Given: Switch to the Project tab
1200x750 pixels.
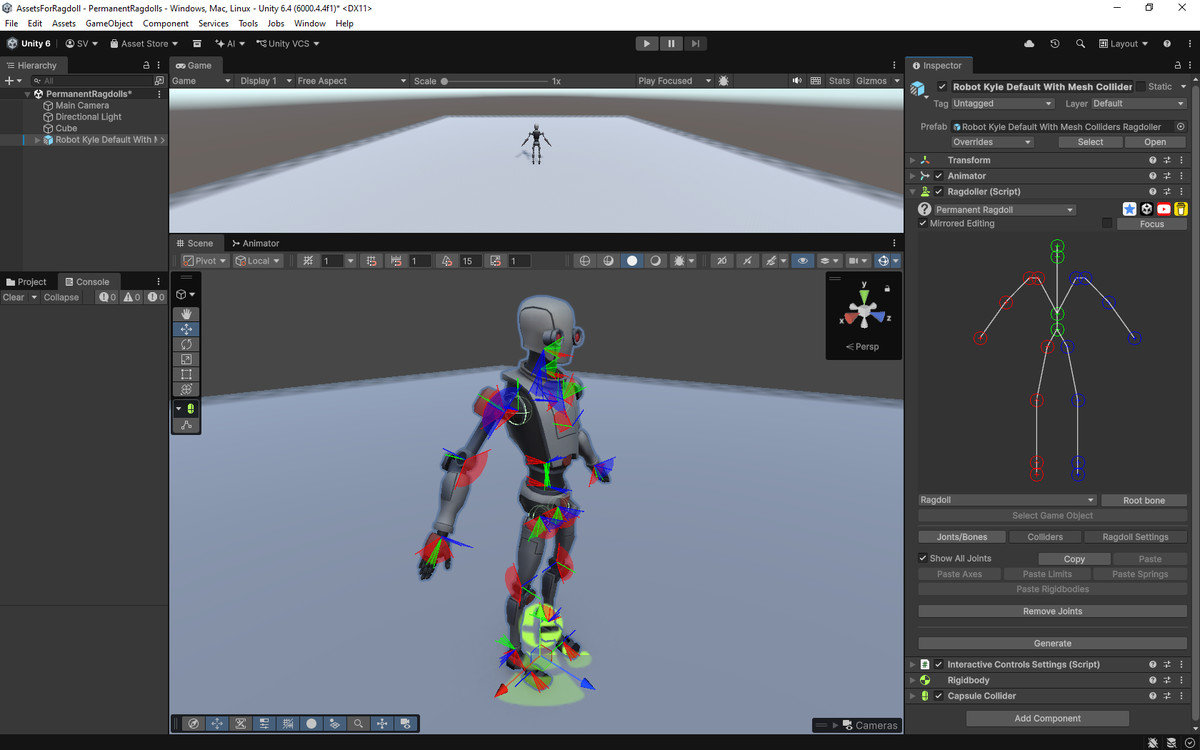Looking at the screenshot, I should [28, 282].
